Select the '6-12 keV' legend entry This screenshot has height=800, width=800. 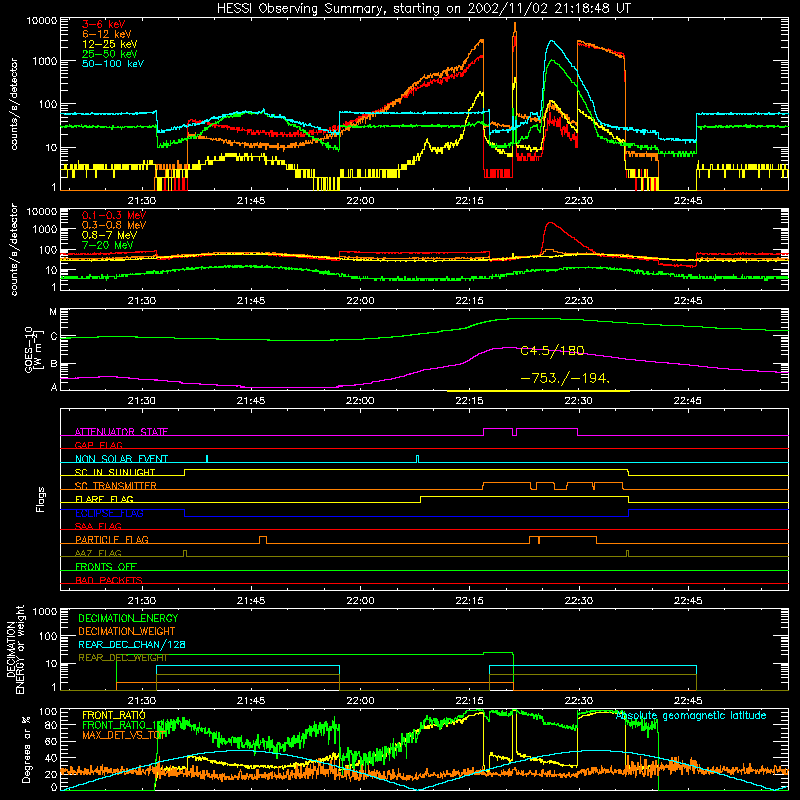[107, 34]
